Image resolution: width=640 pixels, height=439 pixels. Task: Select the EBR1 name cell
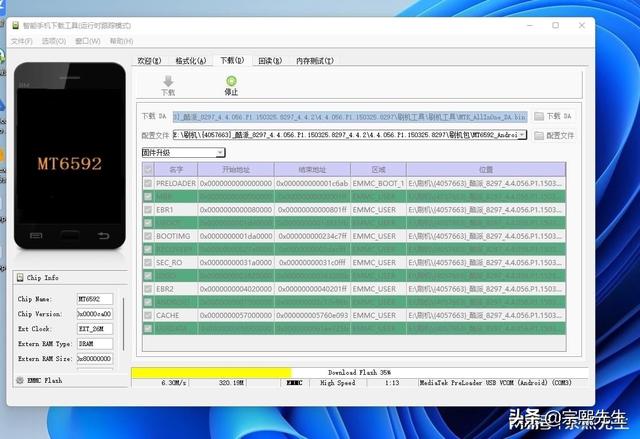click(x=176, y=210)
